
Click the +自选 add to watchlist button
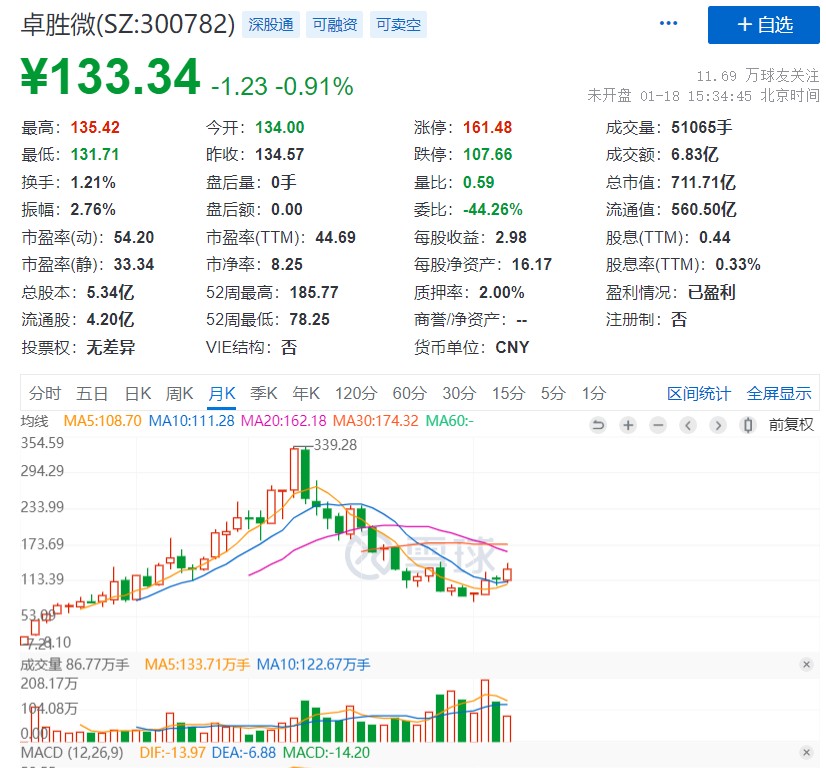click(x=764, y=25)
